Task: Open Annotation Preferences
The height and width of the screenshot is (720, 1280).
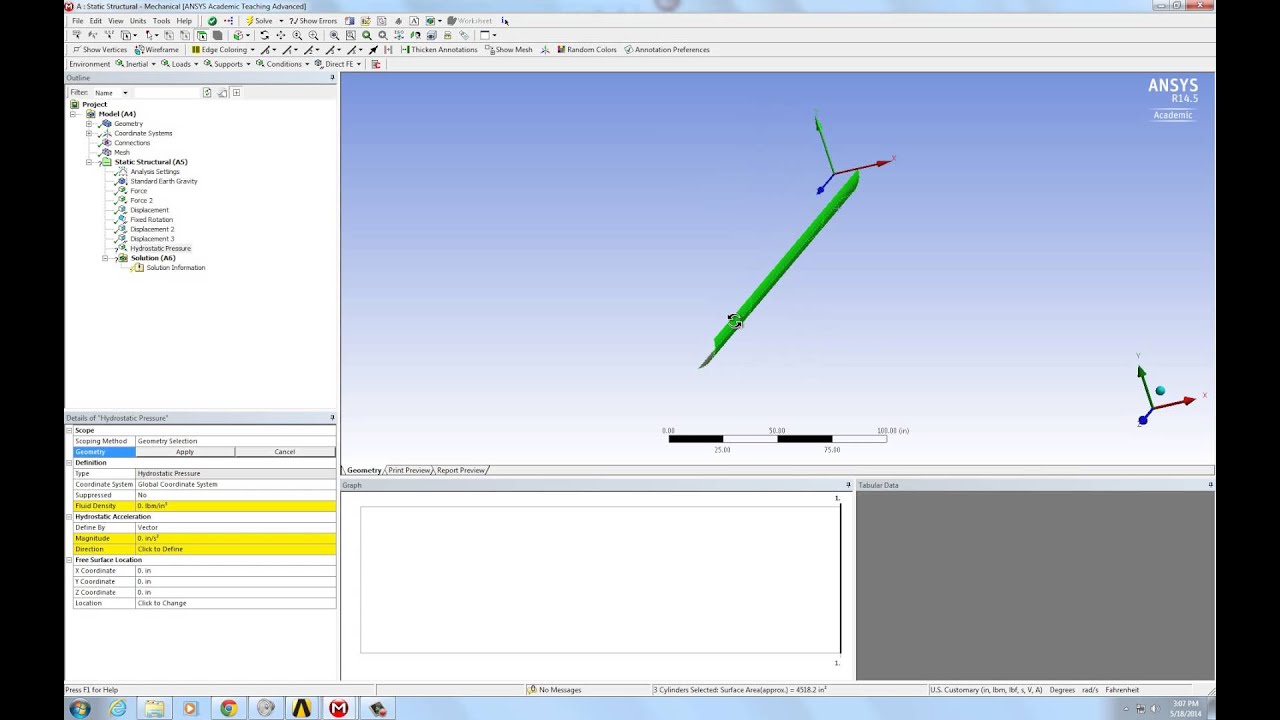Action: pos(666,49)
